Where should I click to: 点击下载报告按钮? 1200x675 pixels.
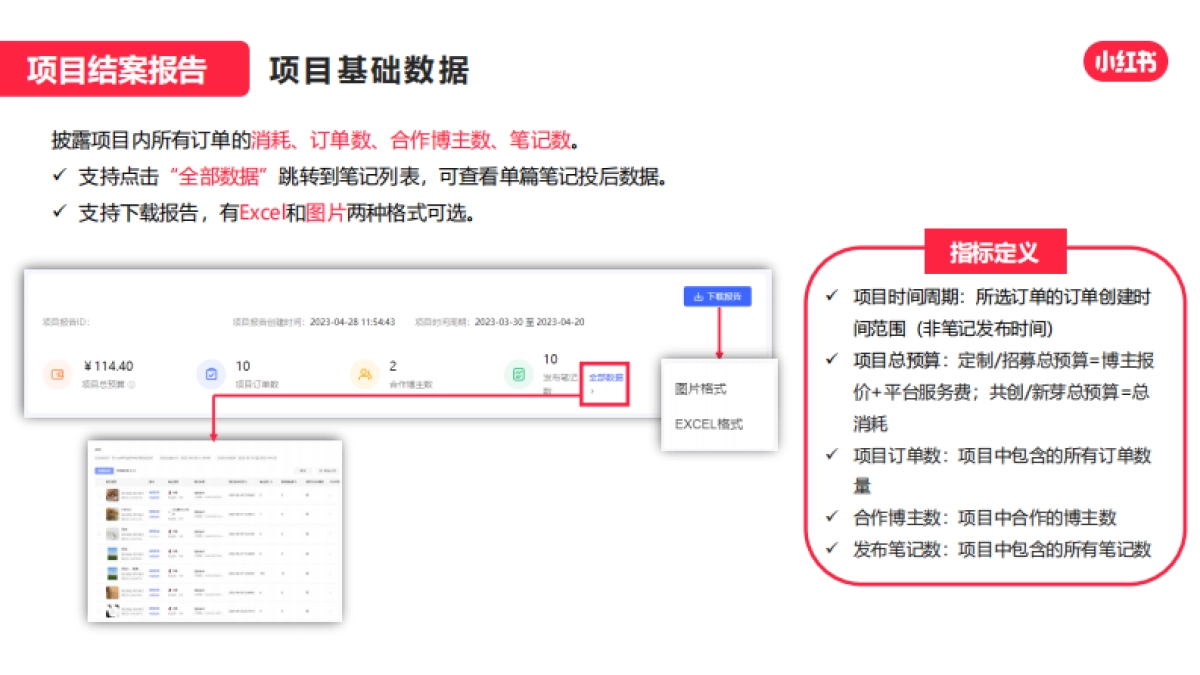point(718,296)
